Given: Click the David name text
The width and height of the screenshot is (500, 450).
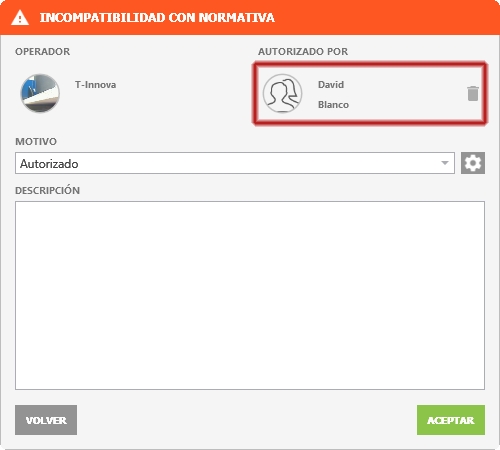Looking at the screenshot, I should click(x=331, y=85).
